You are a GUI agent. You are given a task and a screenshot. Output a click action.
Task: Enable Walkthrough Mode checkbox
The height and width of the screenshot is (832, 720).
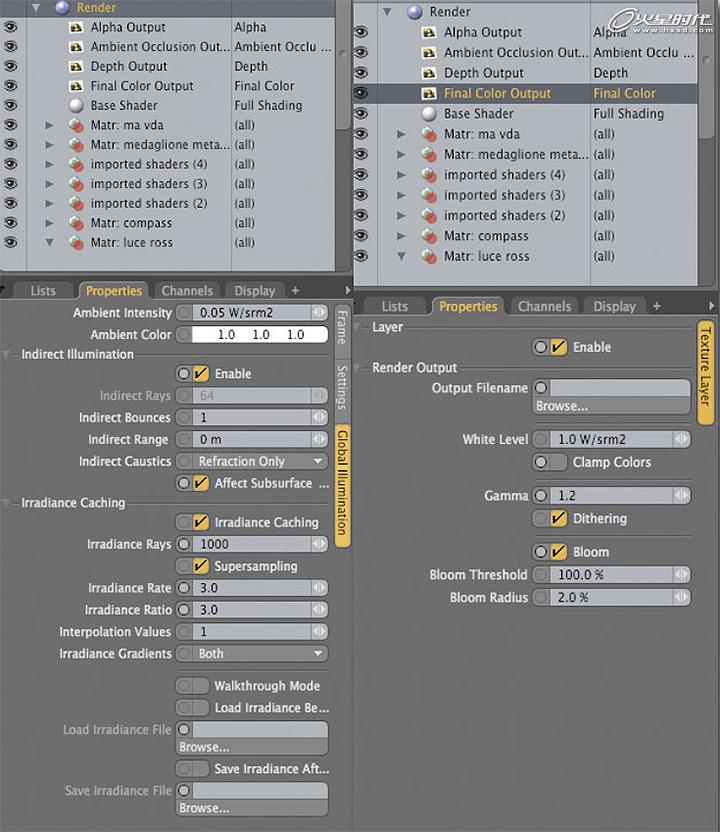click(x=201, y=686)
